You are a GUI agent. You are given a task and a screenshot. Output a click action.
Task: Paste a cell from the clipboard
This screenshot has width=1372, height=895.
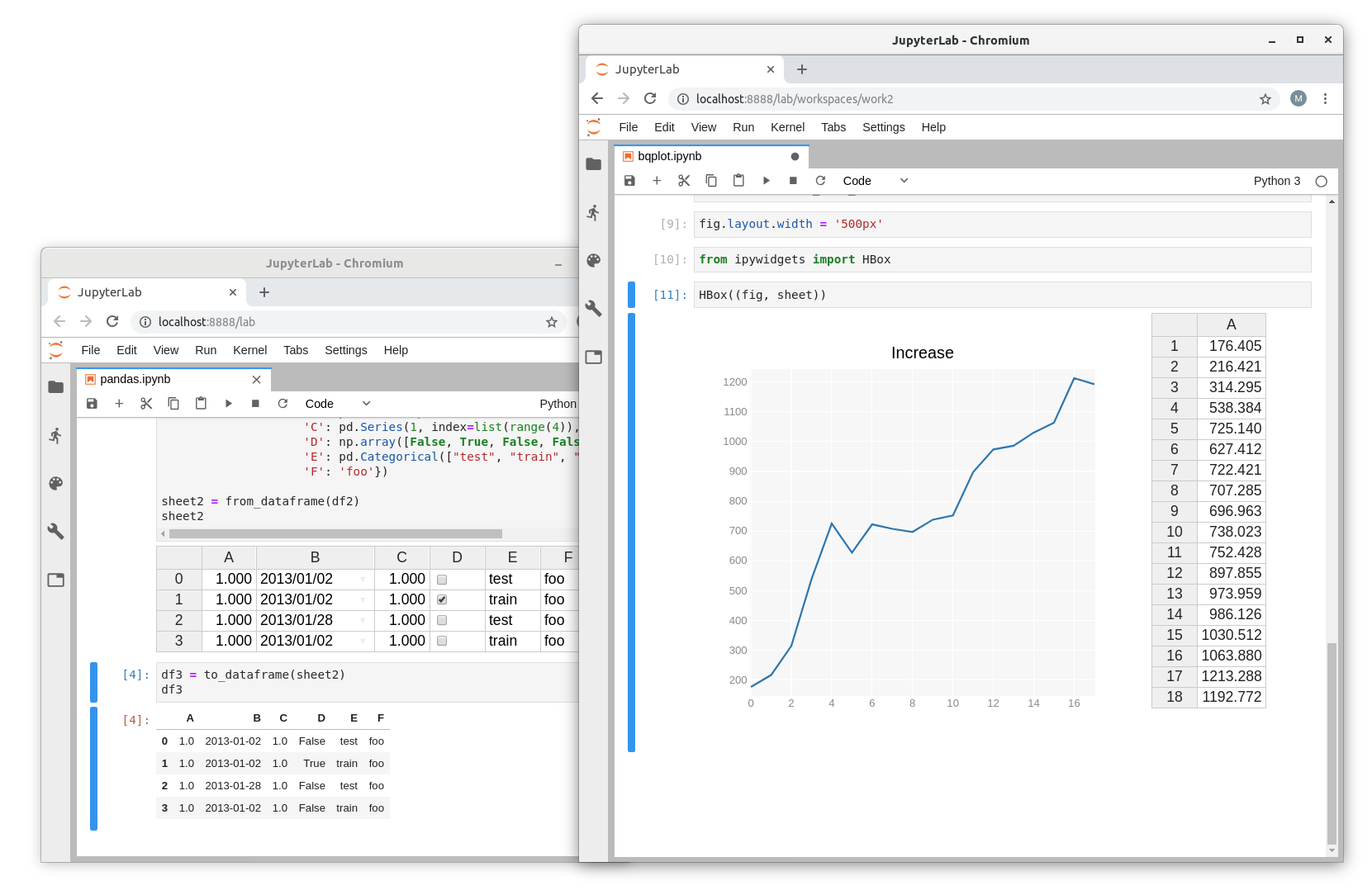tap(738, 180)
